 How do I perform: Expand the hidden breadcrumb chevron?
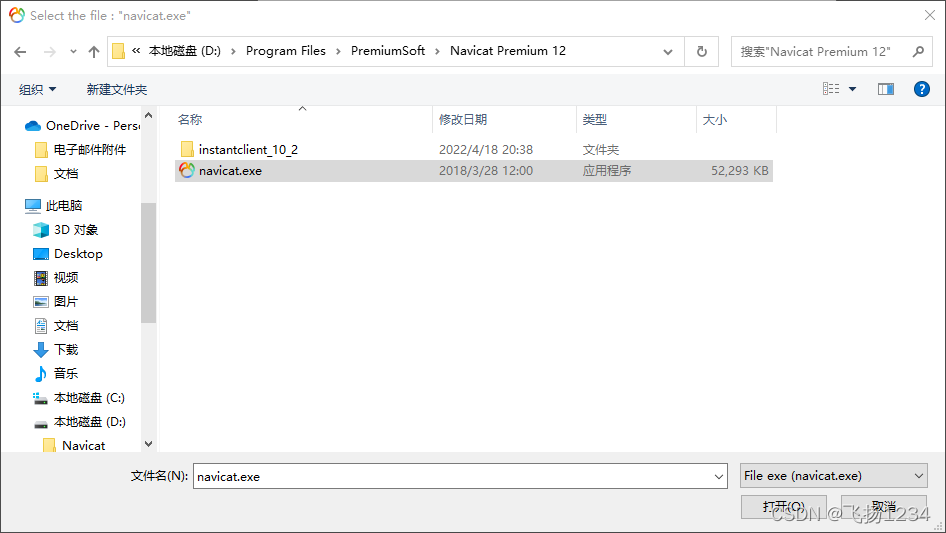[136, 51]
